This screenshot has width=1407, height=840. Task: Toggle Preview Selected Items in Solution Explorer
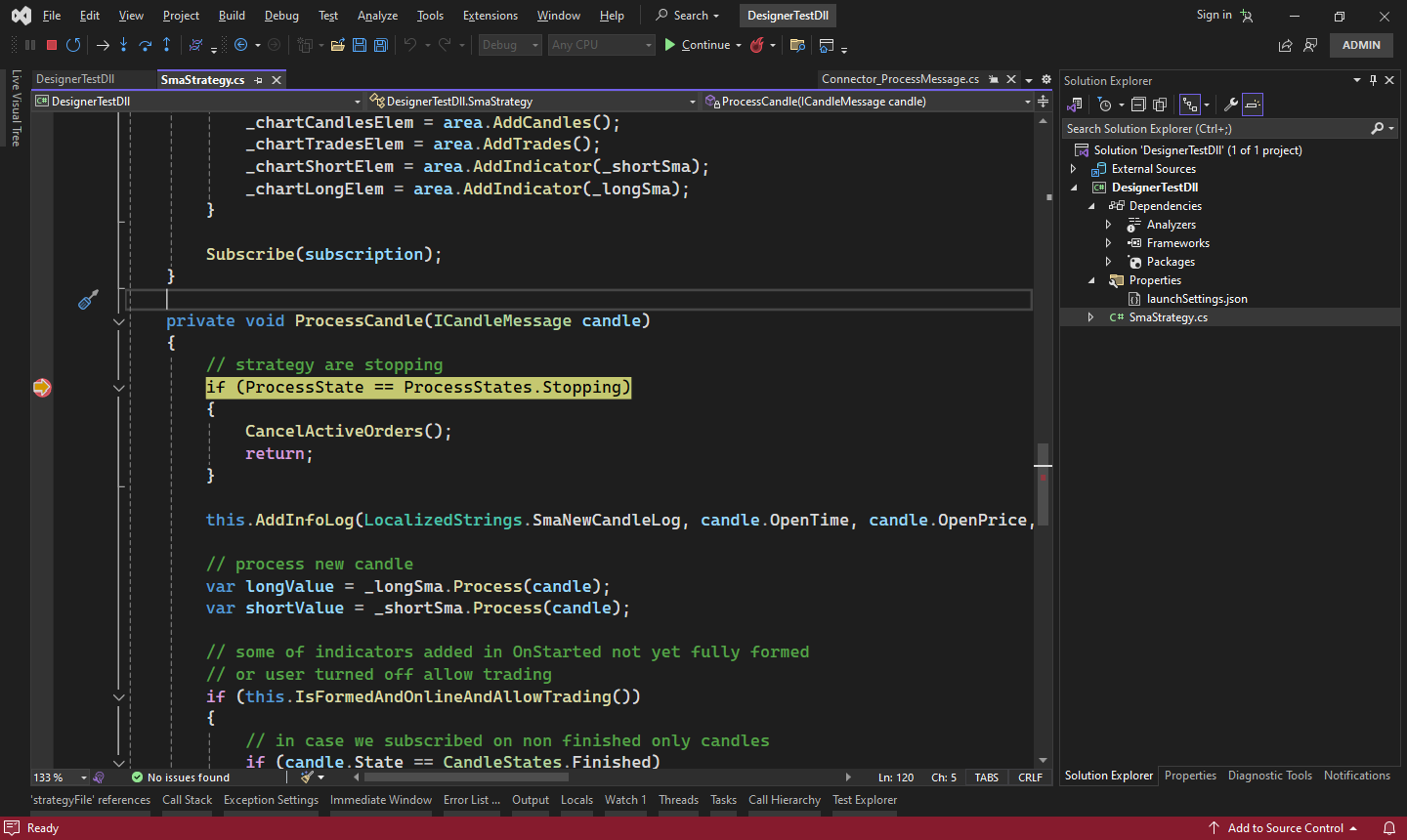pyautogui.click(x=1253, y=105)
